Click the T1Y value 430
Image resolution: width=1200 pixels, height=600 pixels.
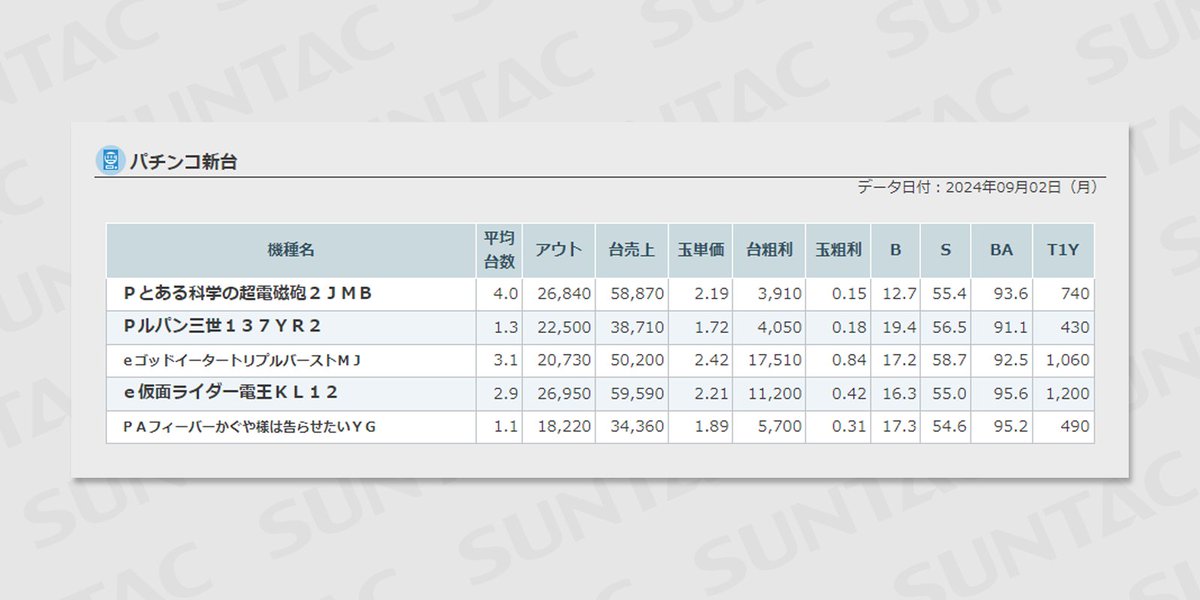point(1076,327)
